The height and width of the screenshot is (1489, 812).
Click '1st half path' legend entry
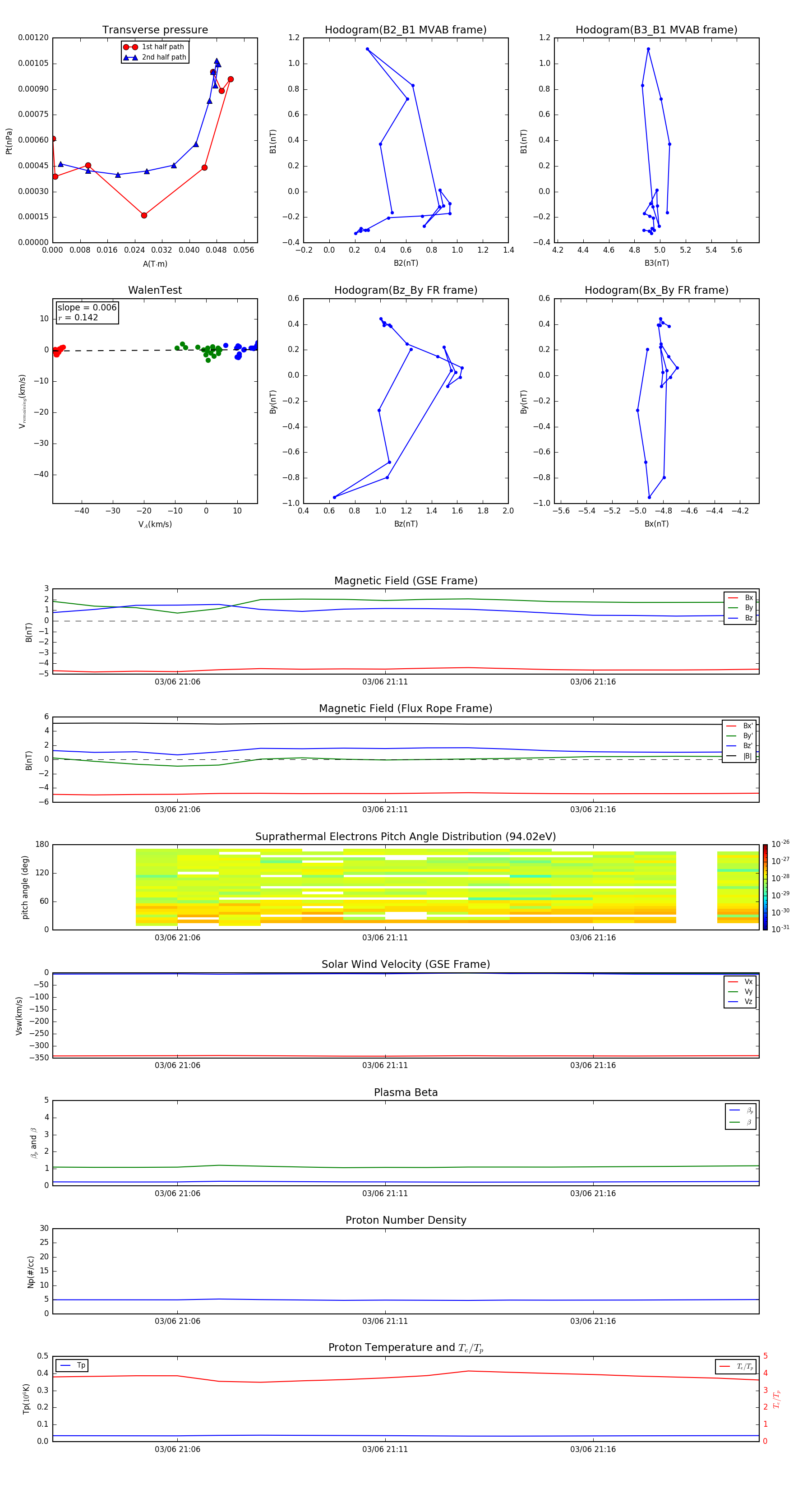pos(154,47)
